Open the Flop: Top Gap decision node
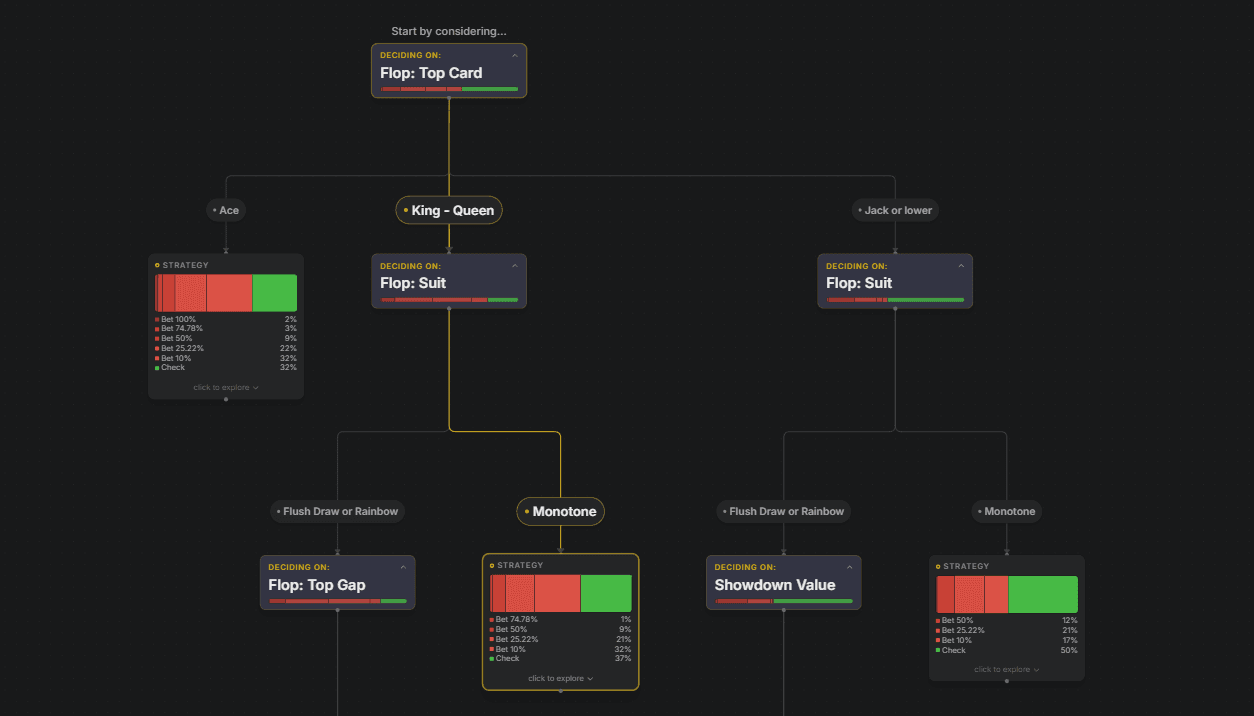The height and width of the screenshot is (716, 1254). point(337,582)
